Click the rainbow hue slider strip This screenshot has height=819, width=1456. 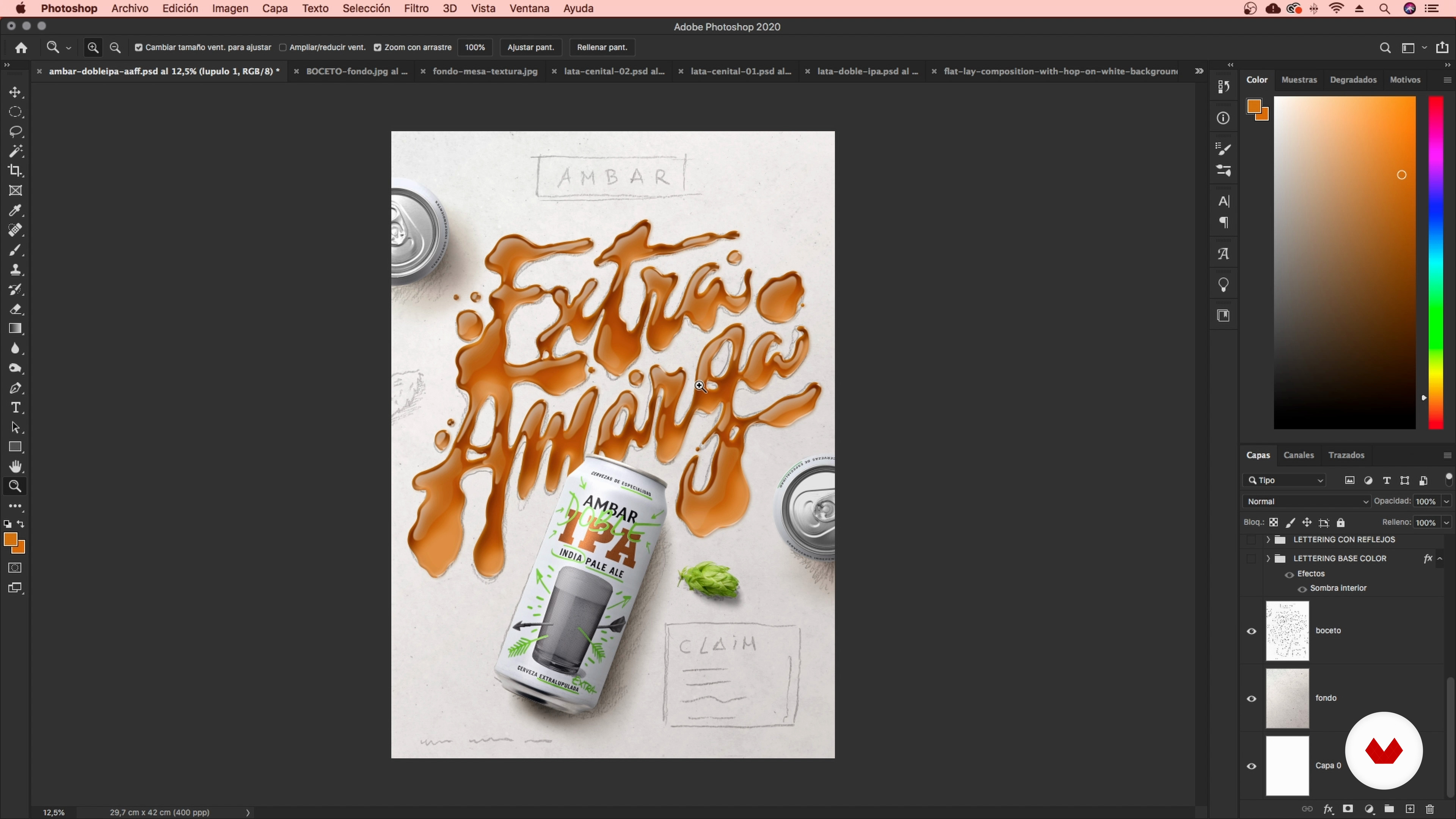[x=1436, y=263]
